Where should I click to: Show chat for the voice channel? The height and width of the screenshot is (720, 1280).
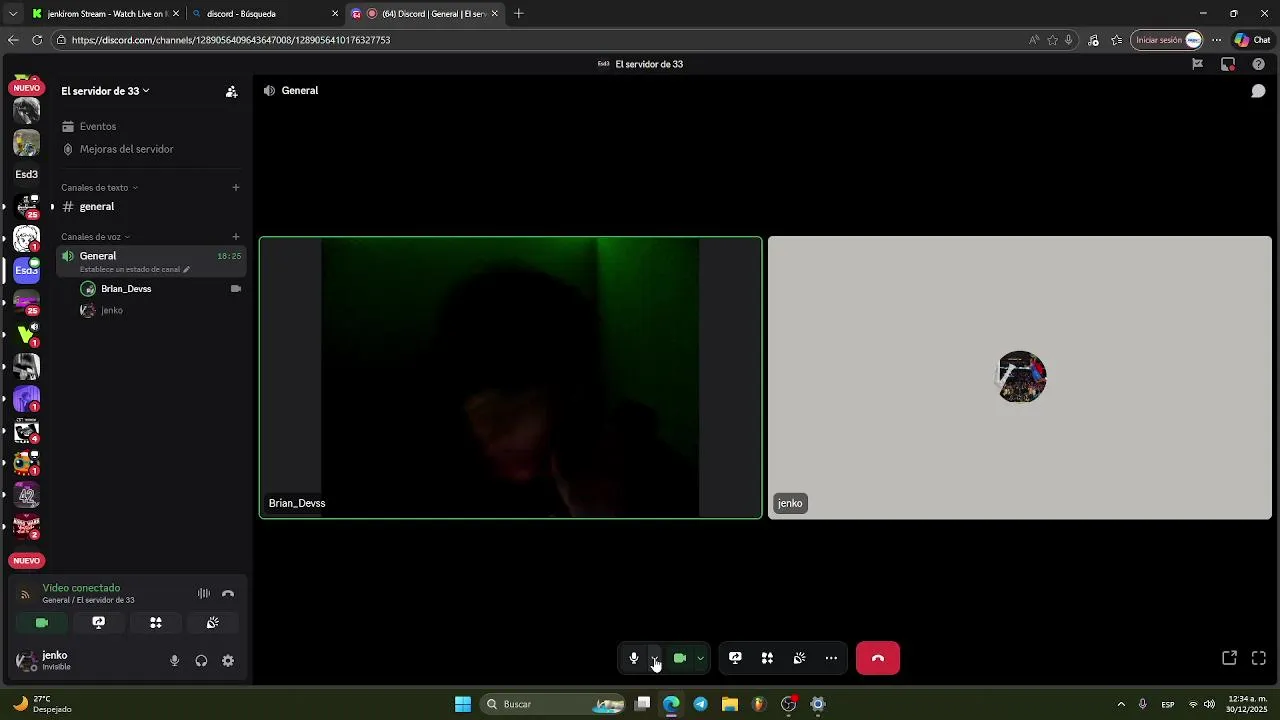[x=1258, y=91]
